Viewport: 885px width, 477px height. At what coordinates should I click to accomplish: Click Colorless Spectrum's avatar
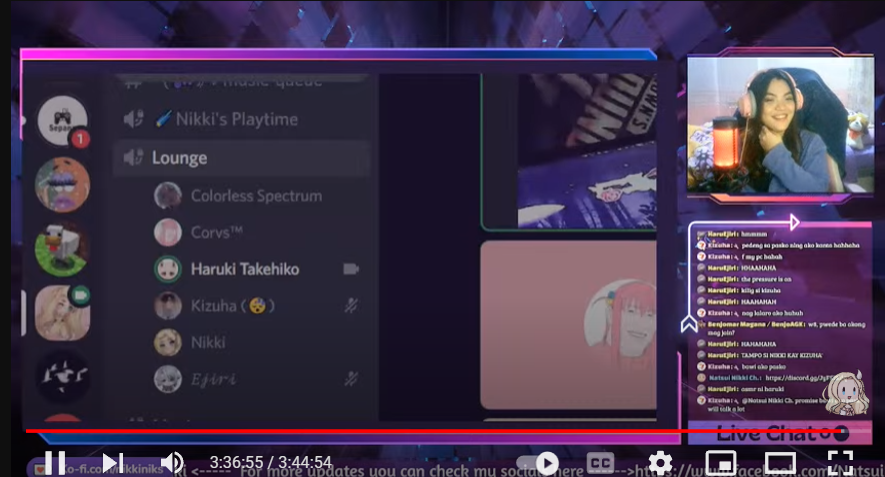(168, 196)
